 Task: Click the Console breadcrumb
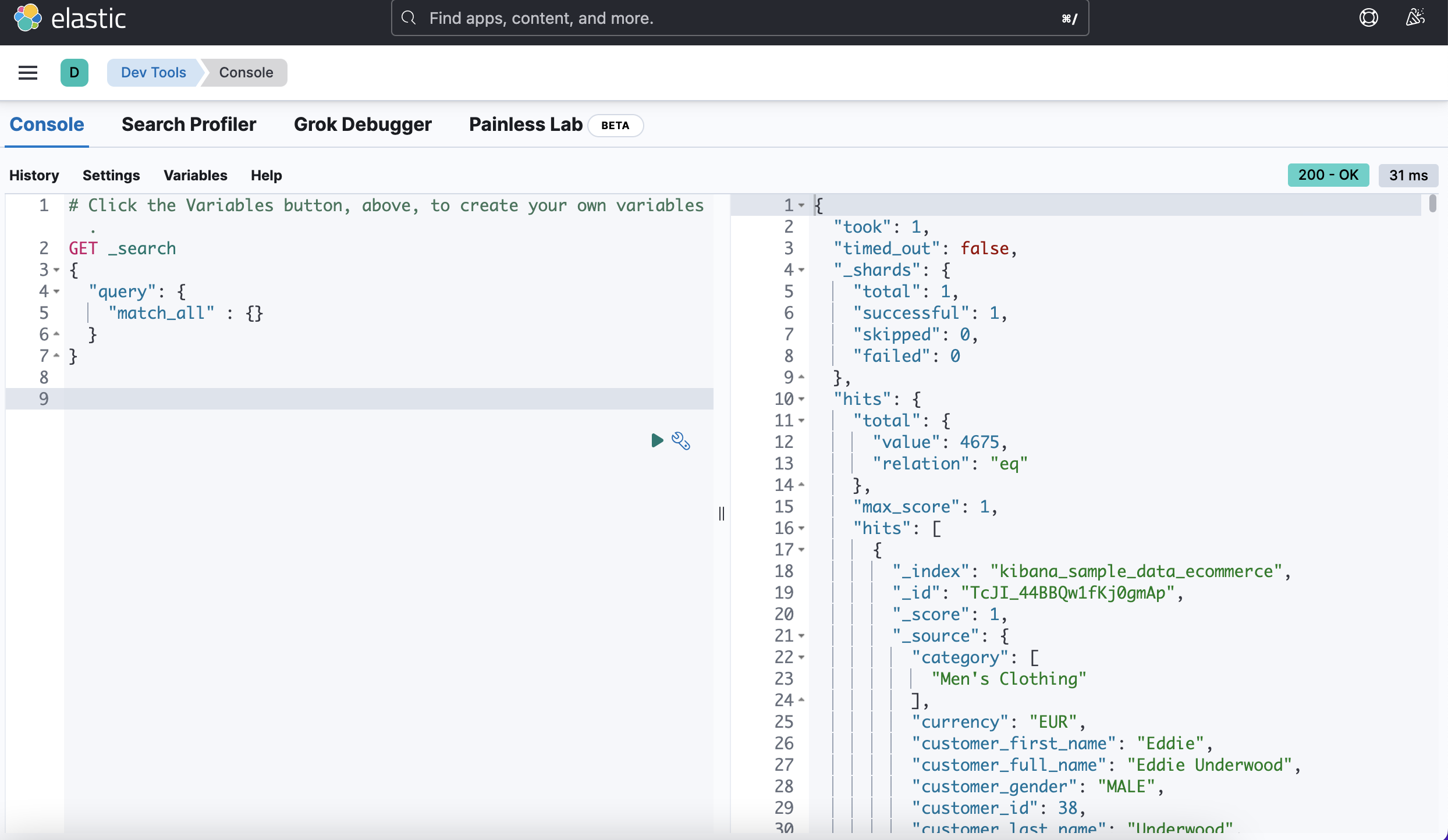click(x=246, y=73)
